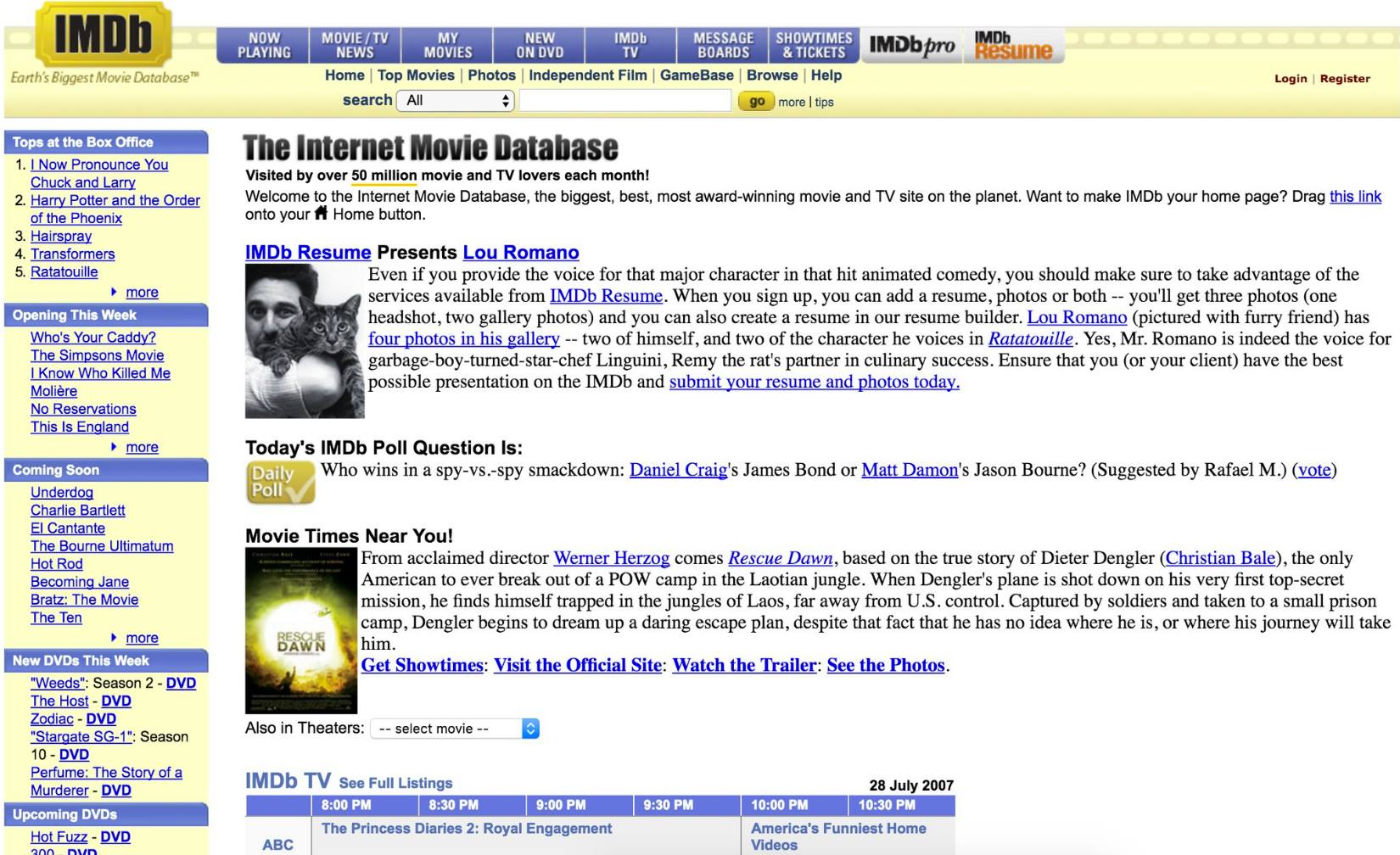Screen dimensions: 1400x855
Task: Go to the My Movies tab
Action: 447,45
